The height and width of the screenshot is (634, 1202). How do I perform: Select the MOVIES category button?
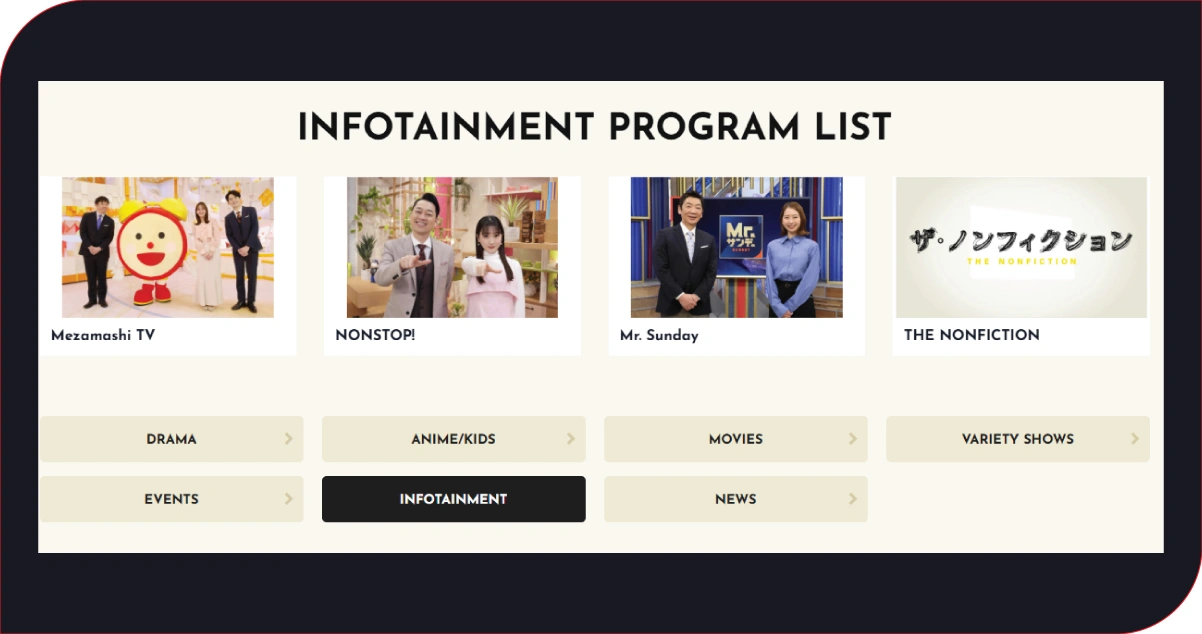pyautogui.click(x=736, y=439)
